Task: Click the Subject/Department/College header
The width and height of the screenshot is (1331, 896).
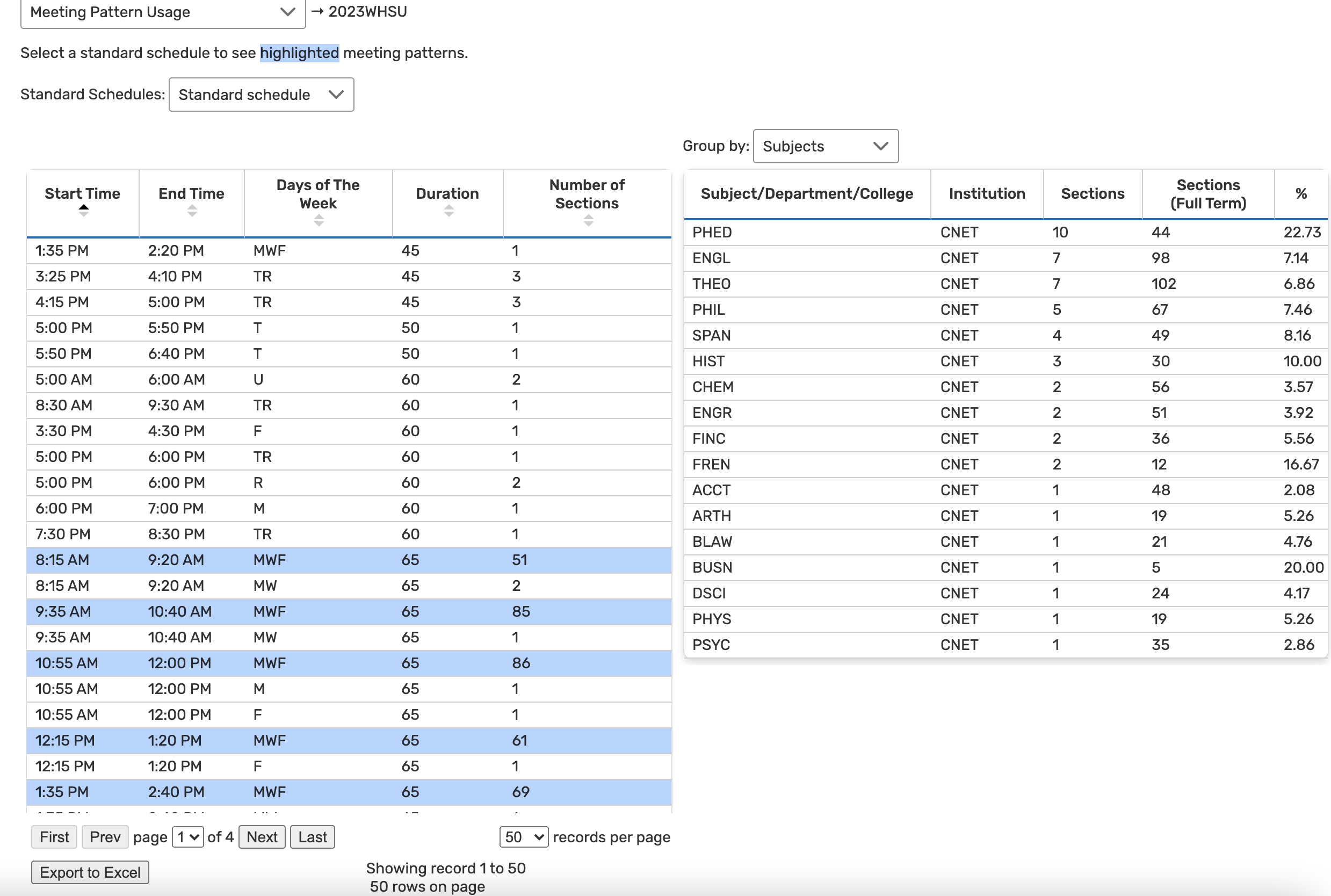Action: (806, 194)
